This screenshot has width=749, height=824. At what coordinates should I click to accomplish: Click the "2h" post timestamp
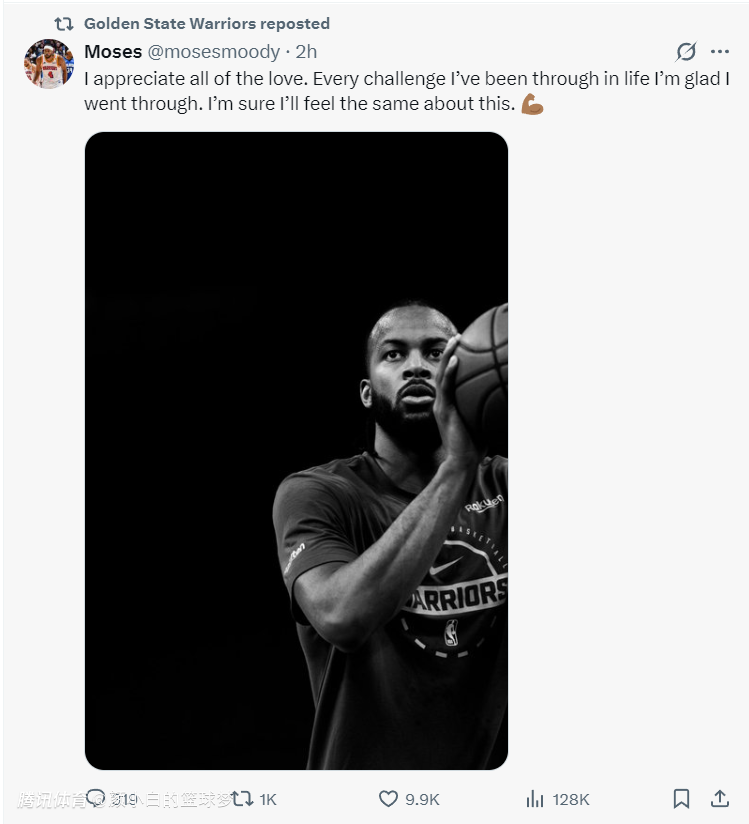(x=306, y=52)
